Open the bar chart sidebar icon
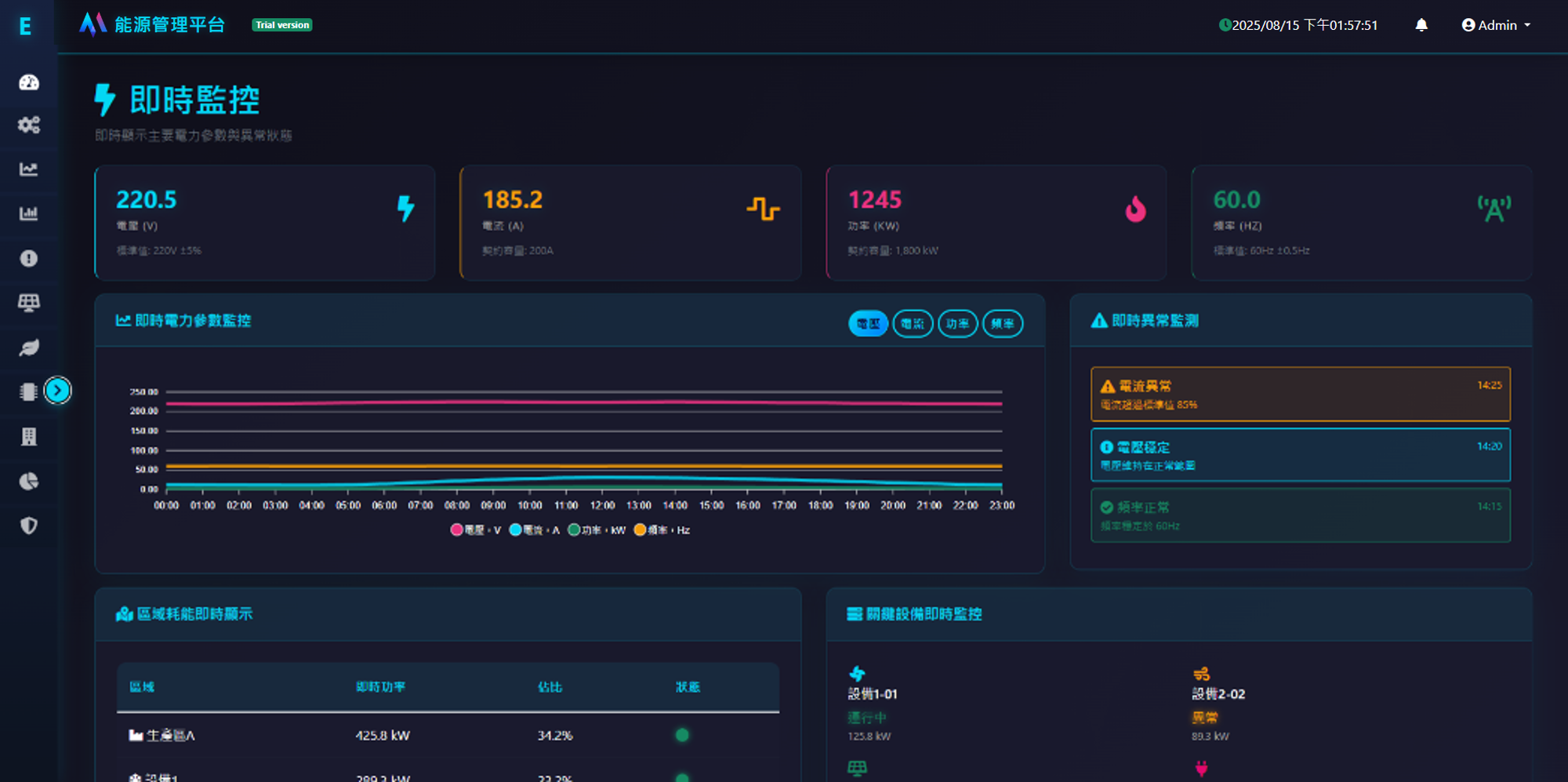 tap(29, 213)
